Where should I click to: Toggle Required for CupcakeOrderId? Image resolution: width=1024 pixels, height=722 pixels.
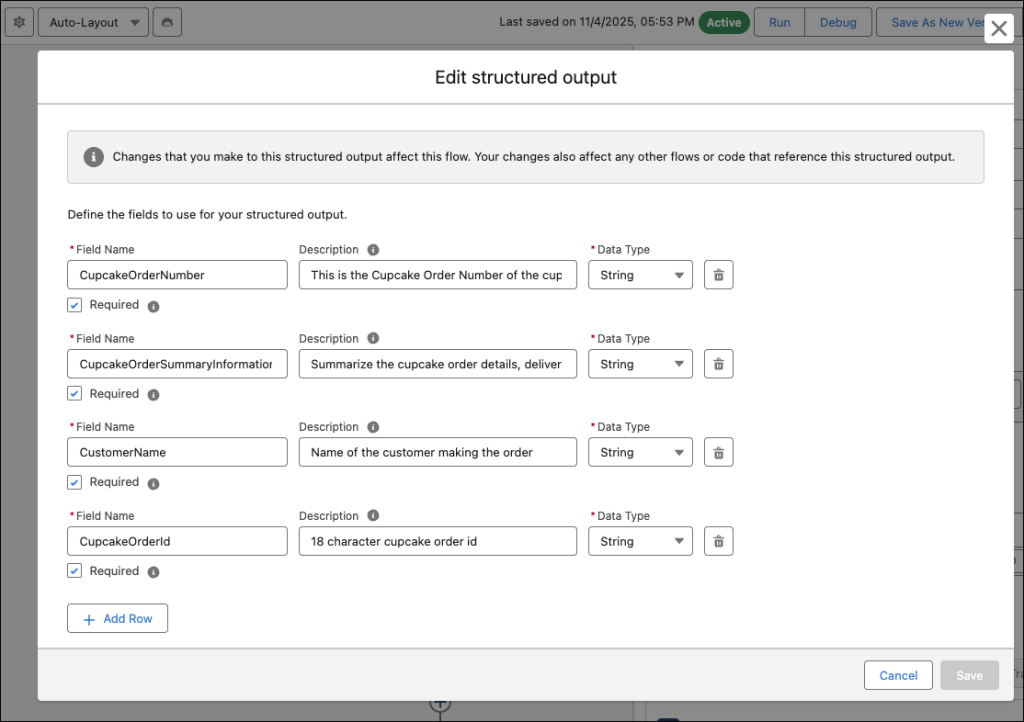(x=74, y=571)
